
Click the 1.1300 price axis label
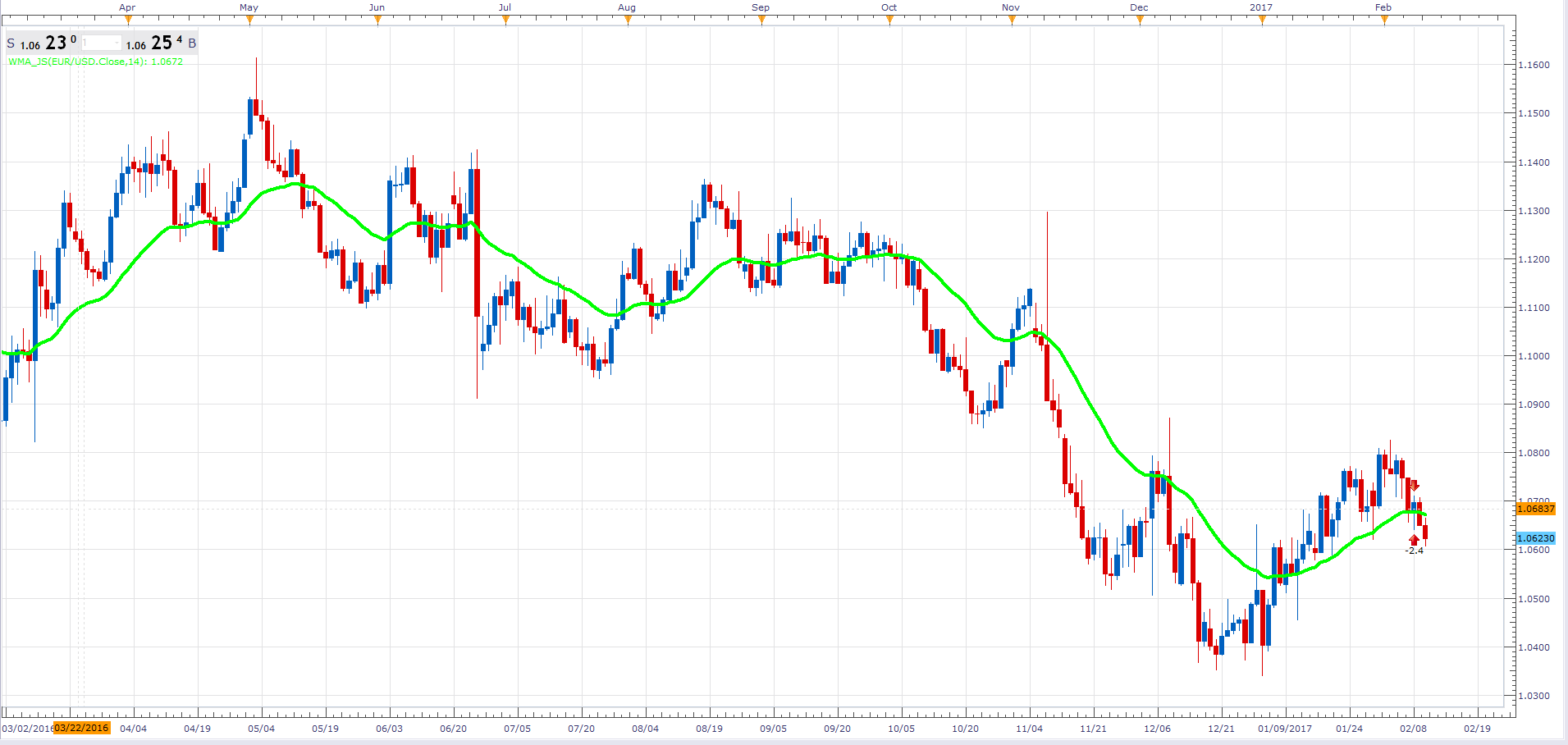coord(1534,211)
